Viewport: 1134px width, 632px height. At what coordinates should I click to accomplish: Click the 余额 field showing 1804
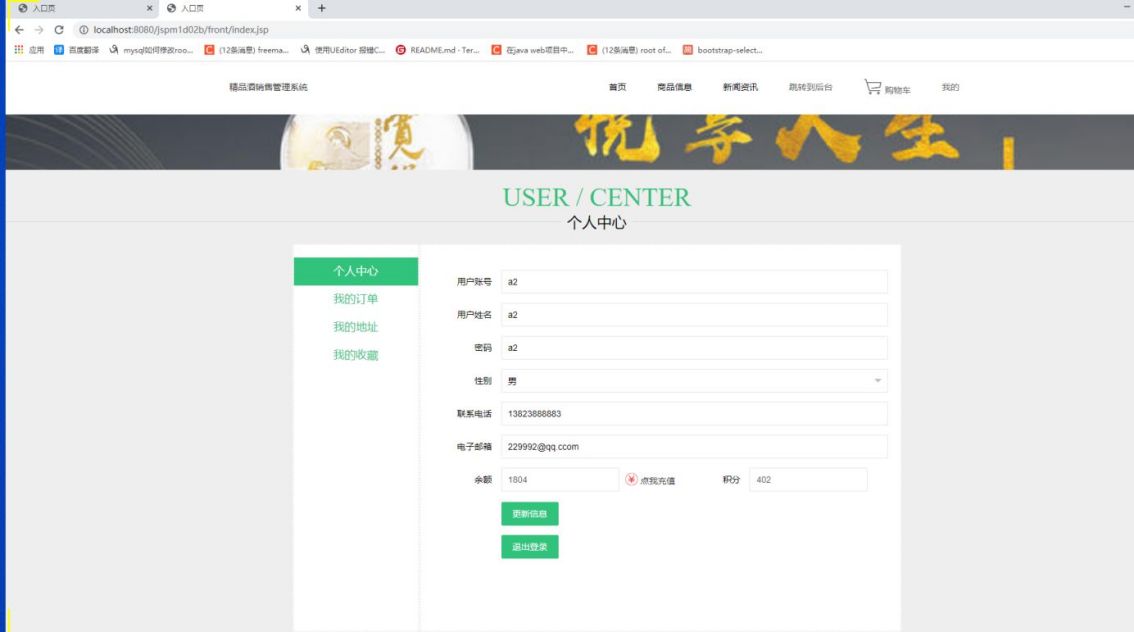[x=560, y=479]
